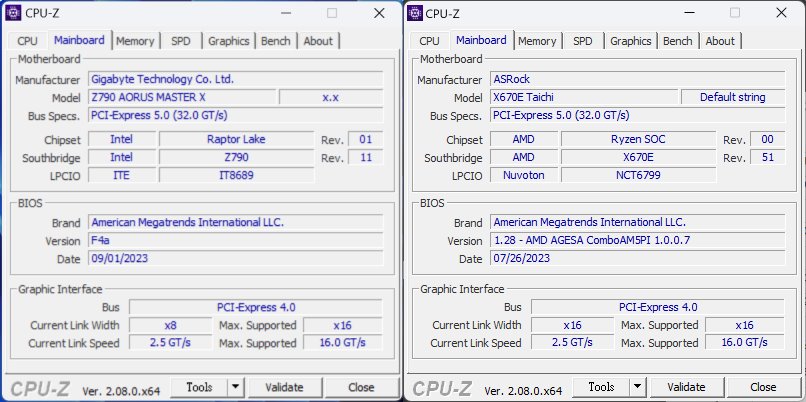Open Bench tab in left window
The image size is (806, 402).
point(276,41)
